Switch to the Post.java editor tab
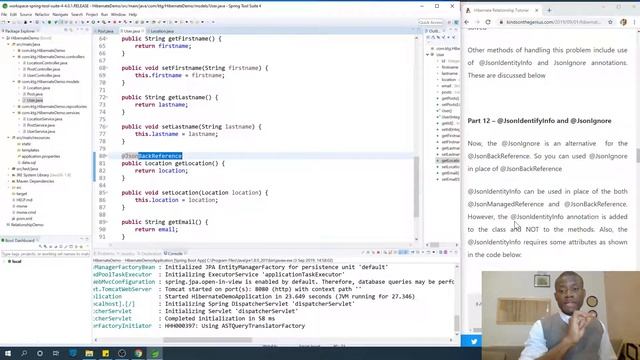 (x=105, y=31)
